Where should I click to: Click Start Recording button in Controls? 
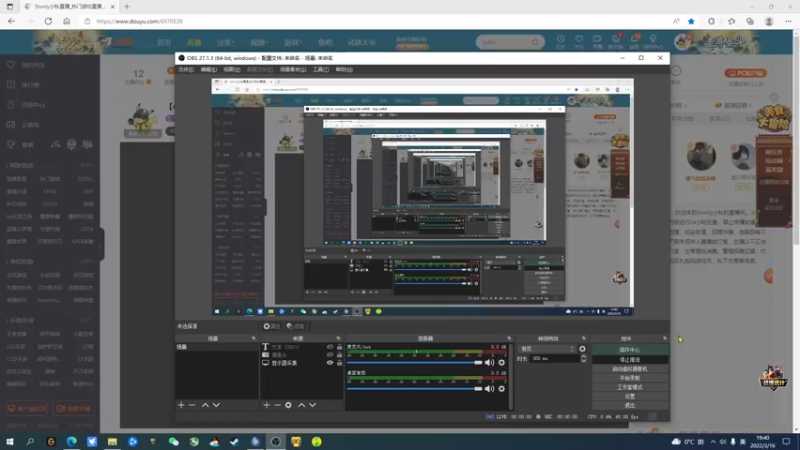(x=630, y=378)
